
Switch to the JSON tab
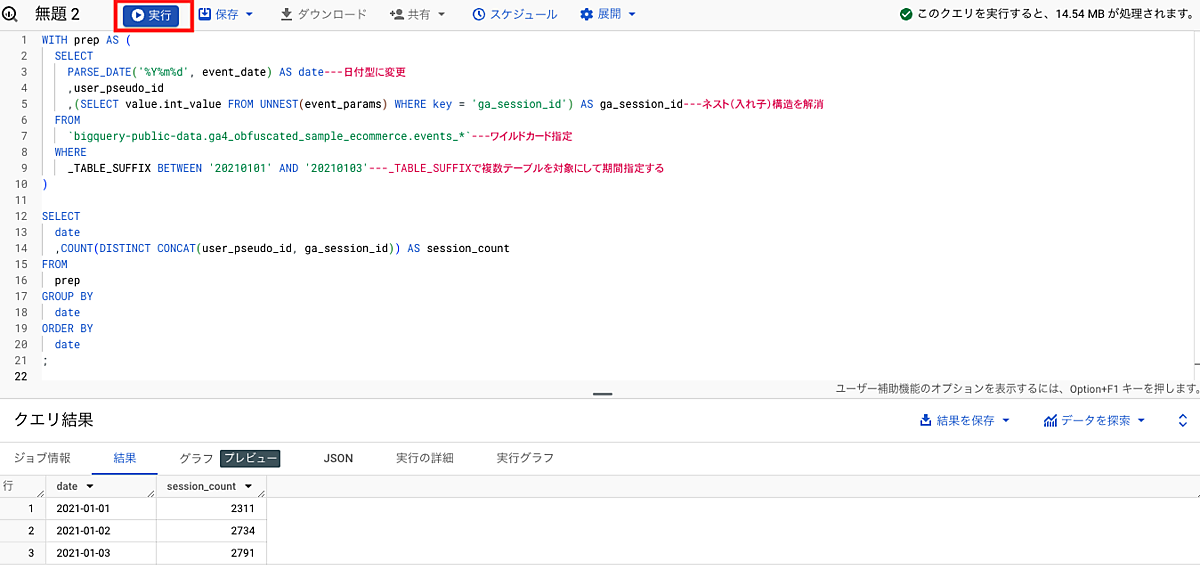click(338, 458)
